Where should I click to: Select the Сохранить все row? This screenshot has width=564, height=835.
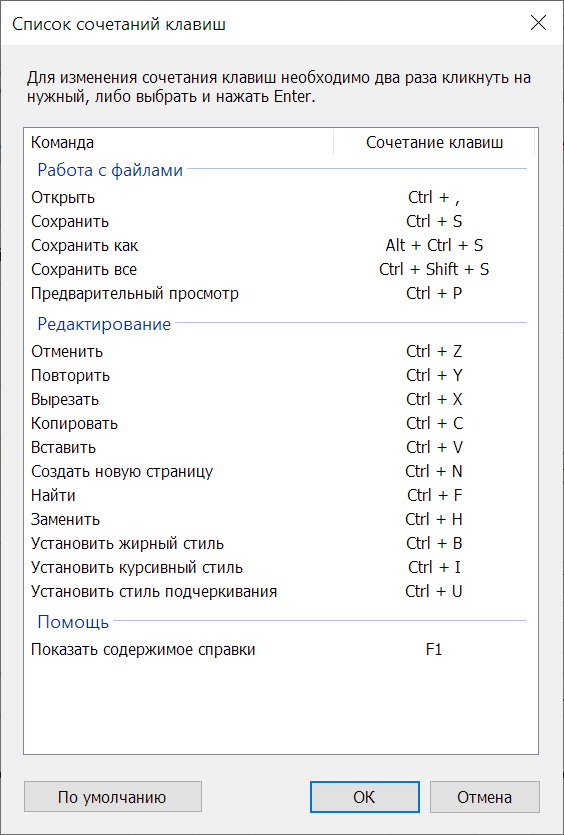tap(281, 269)
